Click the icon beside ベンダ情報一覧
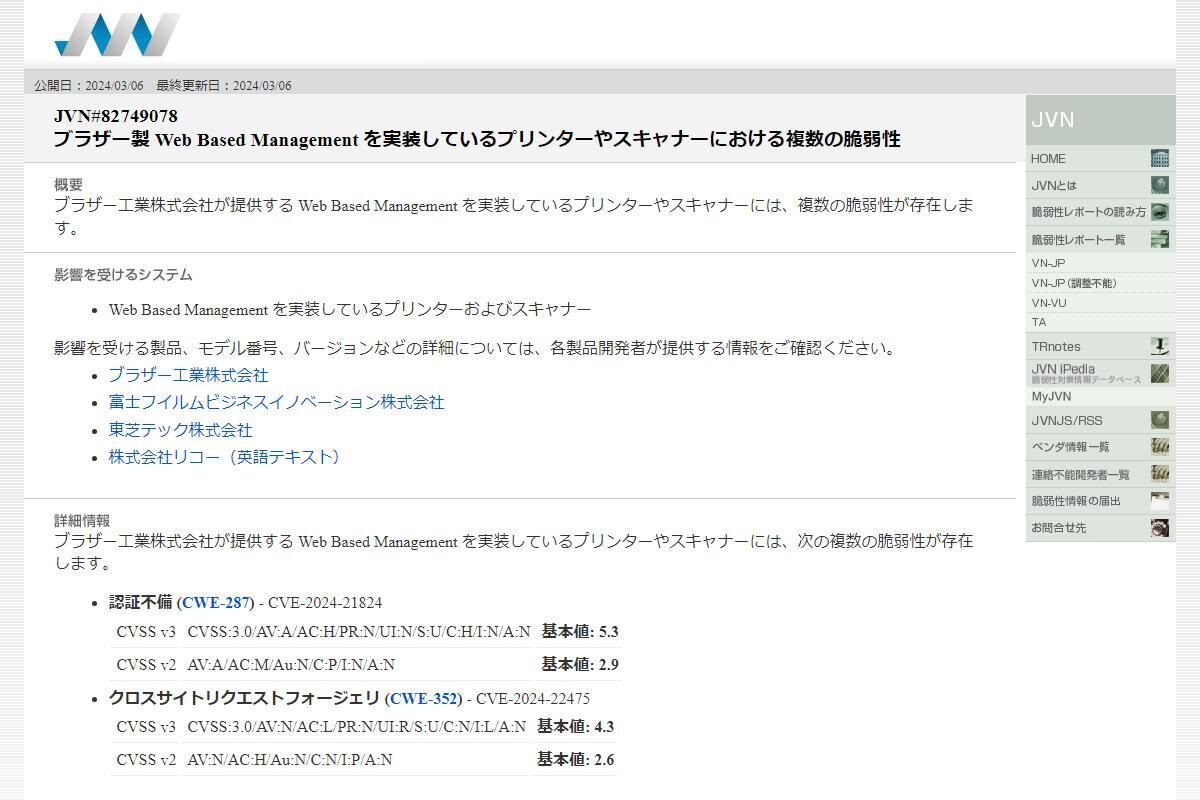The width and height of the screenshot is (1200, 800). pyautogui.click(x=1160, y=447)
